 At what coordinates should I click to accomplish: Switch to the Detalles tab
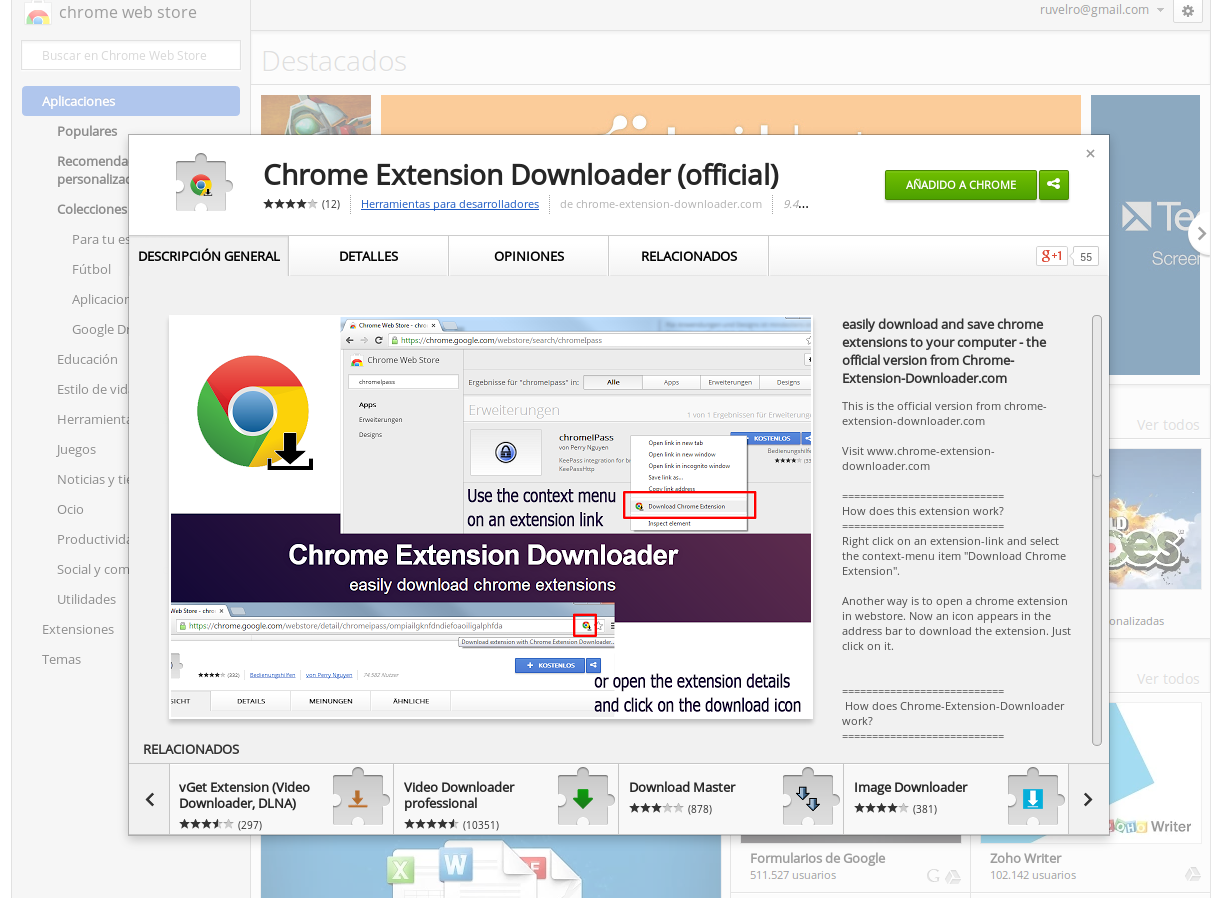coord(369,256)
